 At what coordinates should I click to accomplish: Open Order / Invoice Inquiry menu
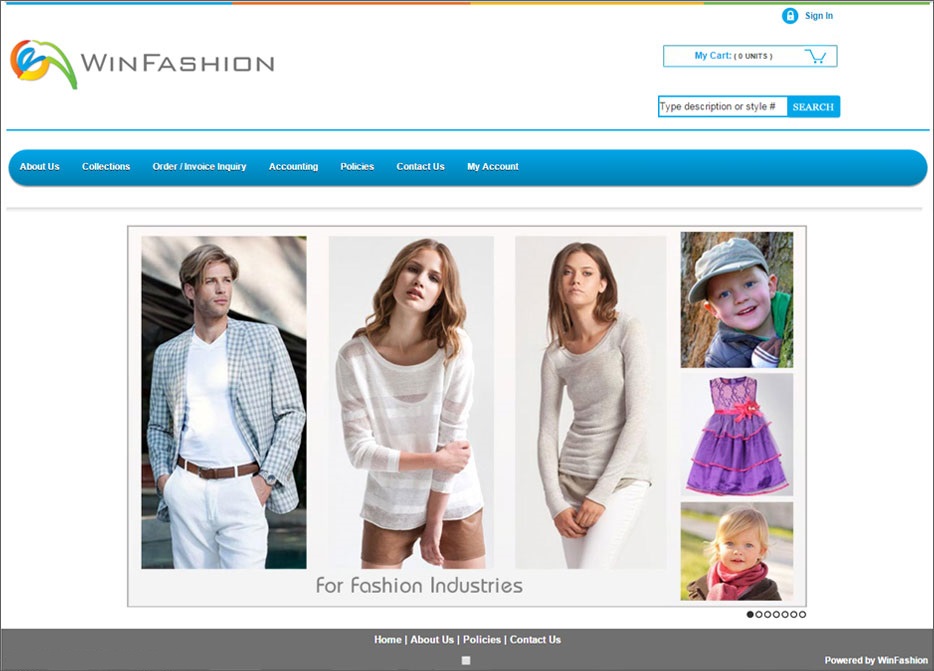(x=199, y=167)
